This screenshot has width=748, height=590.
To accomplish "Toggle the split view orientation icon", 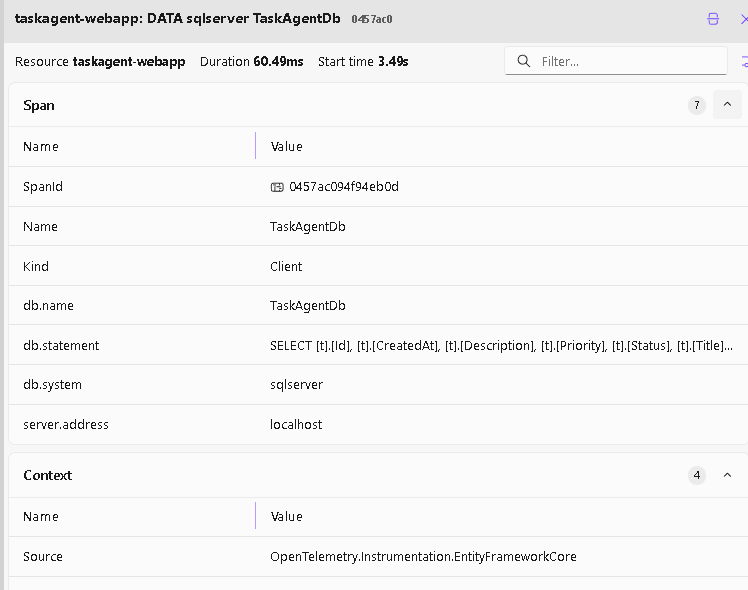I will (x=713, y=19).
